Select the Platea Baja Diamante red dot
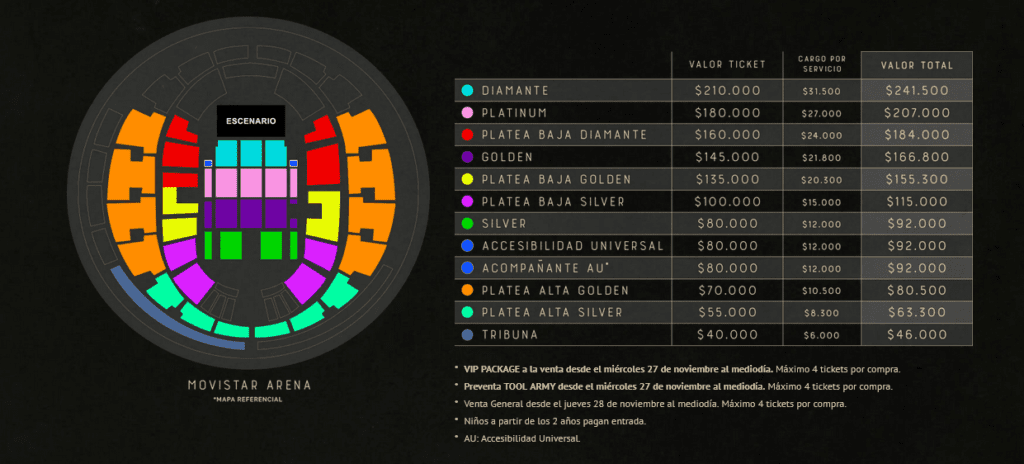 click(467, 134)
